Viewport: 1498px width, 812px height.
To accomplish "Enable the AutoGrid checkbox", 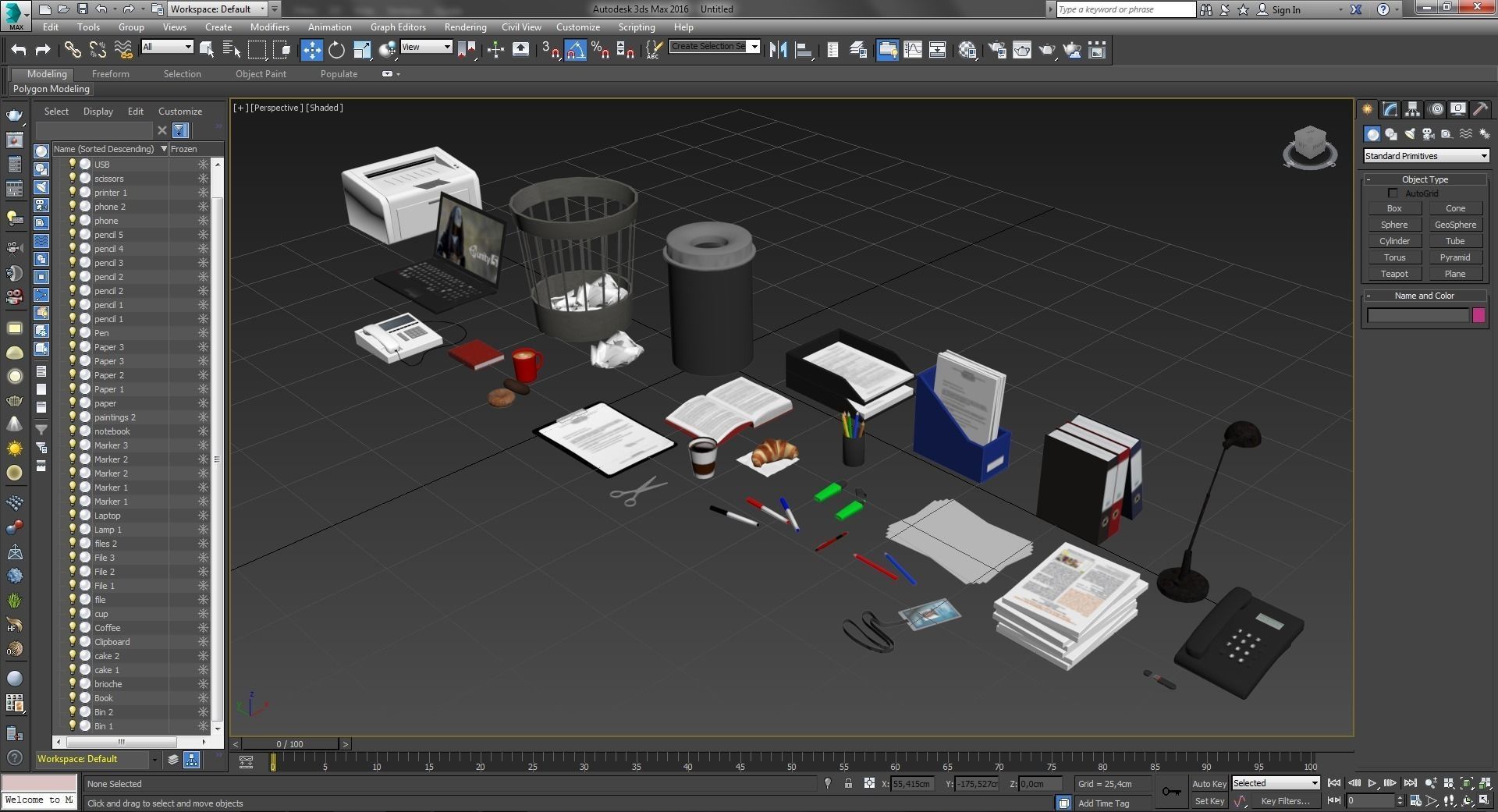I will pyautogui.click(x=1393, y=193).
